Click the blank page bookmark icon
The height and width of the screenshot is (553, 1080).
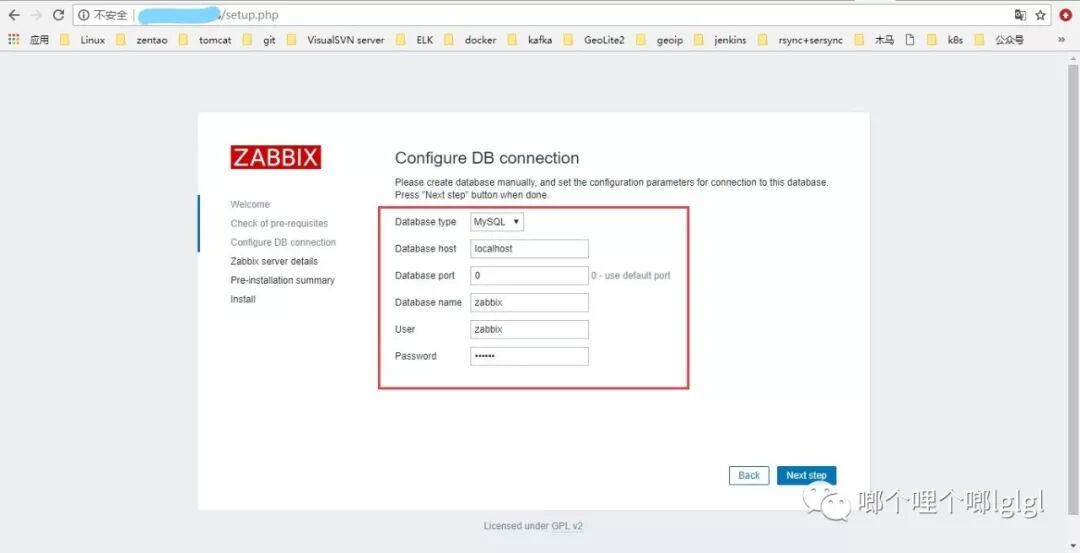point(910,40)
